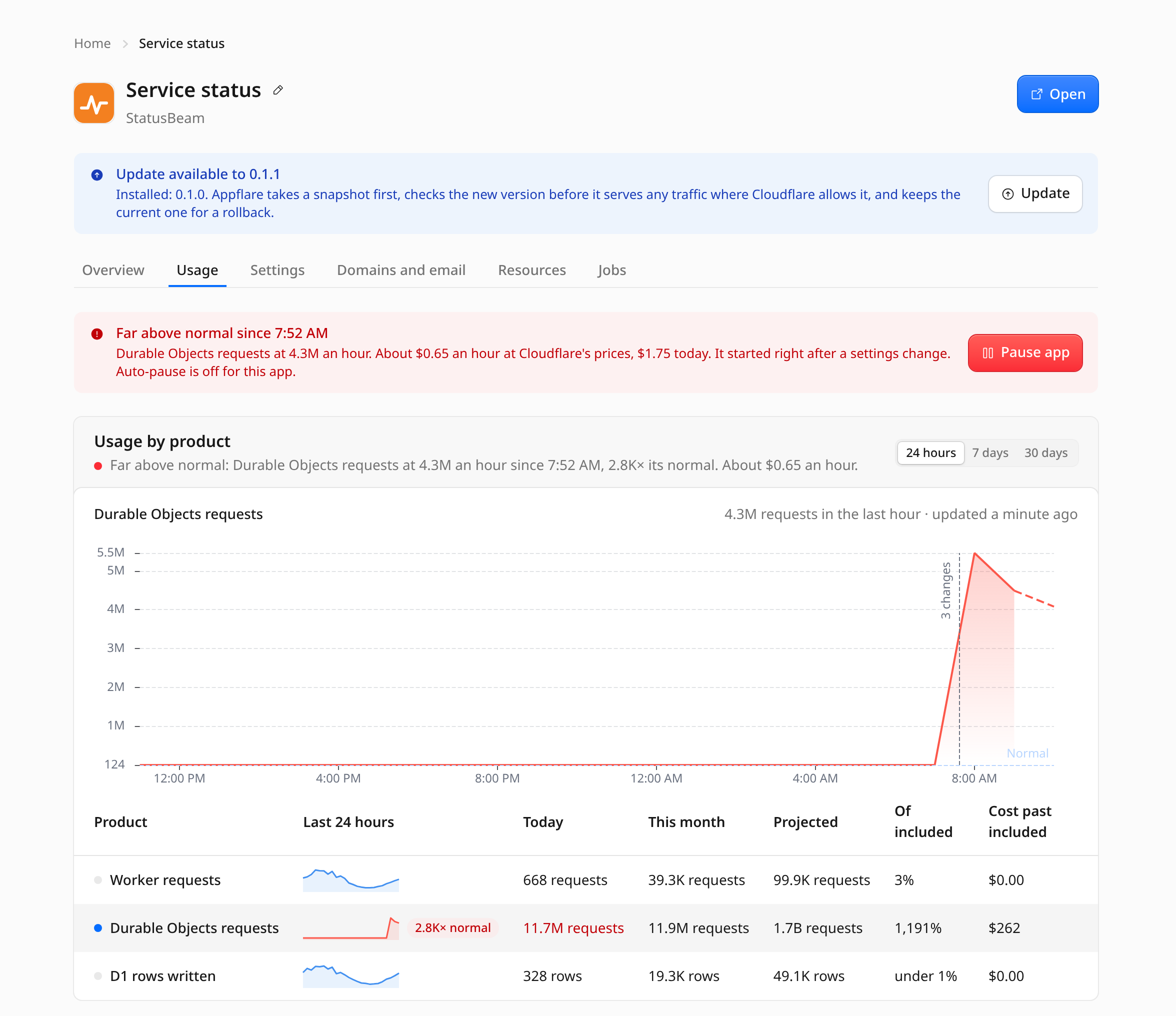Screen dimensions: 1176x1016
Task: Click the Worker requests row label
Action: pyautogui.click(x=165, y=880)
